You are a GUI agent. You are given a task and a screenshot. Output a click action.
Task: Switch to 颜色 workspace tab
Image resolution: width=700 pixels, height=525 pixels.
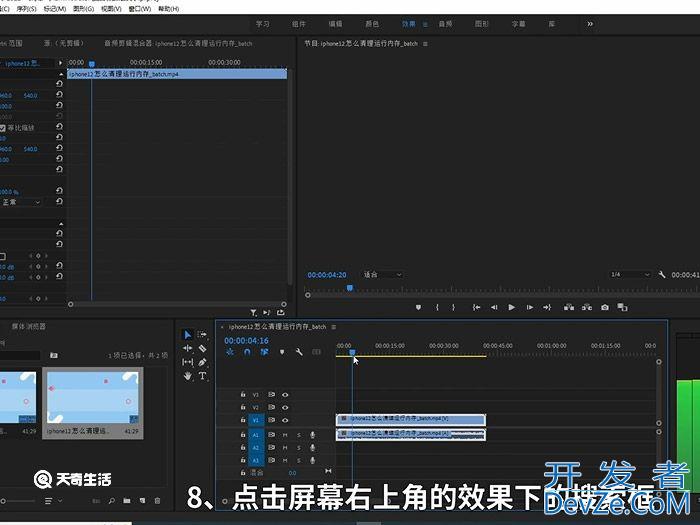[372, 24]
